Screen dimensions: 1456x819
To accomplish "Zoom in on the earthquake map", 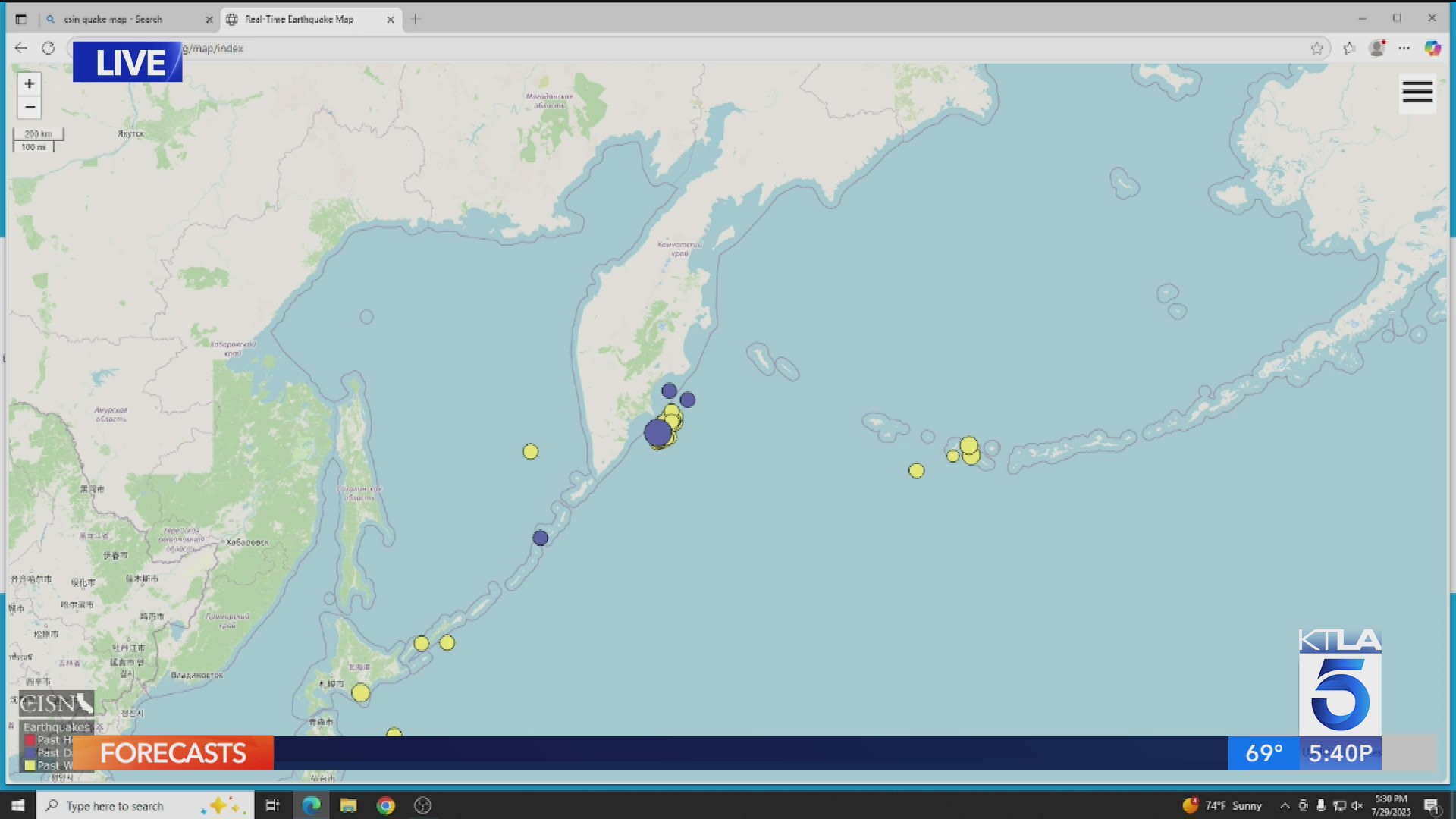I will point(30,83).
